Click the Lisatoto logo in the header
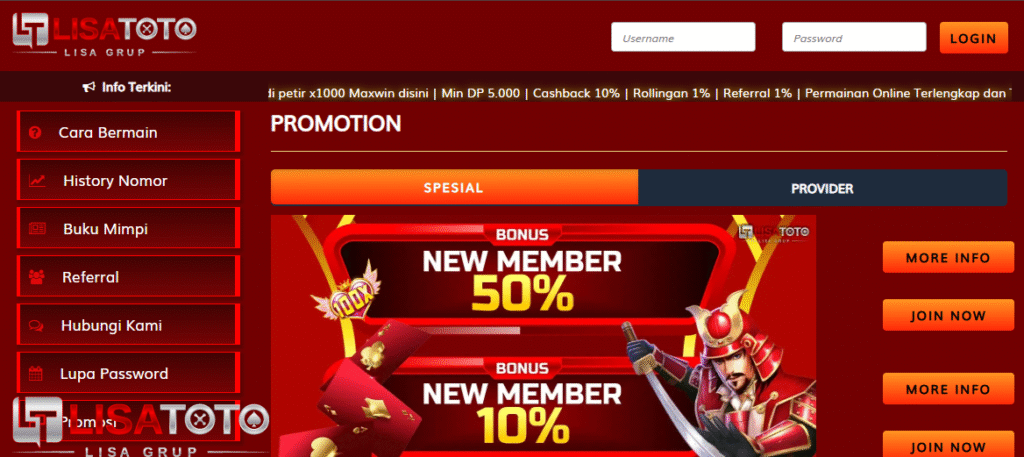 coord(104,35)
